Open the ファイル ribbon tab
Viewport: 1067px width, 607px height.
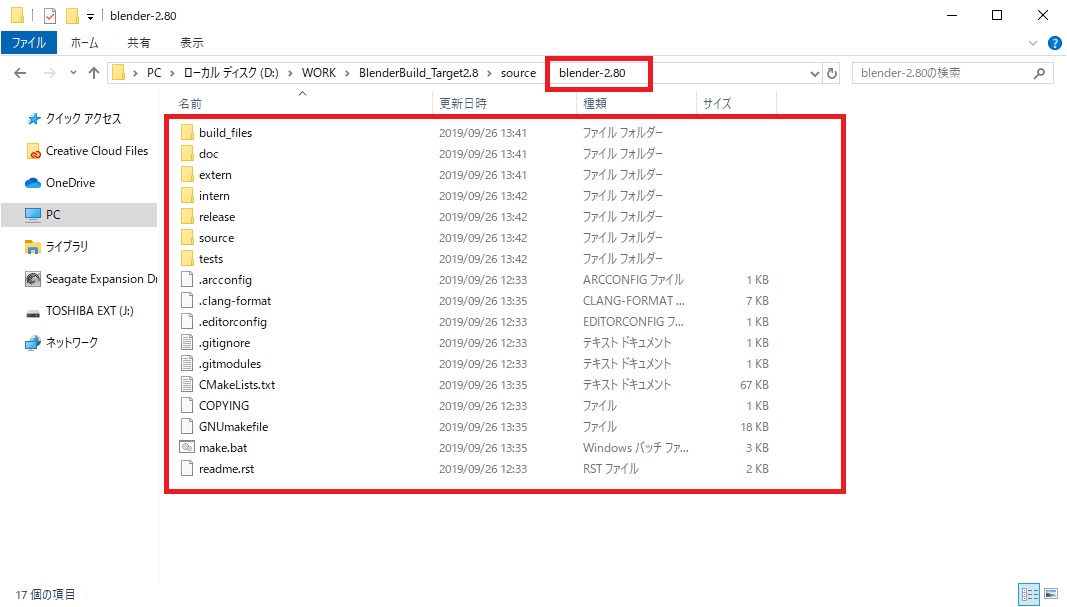(x=29, y=43)
